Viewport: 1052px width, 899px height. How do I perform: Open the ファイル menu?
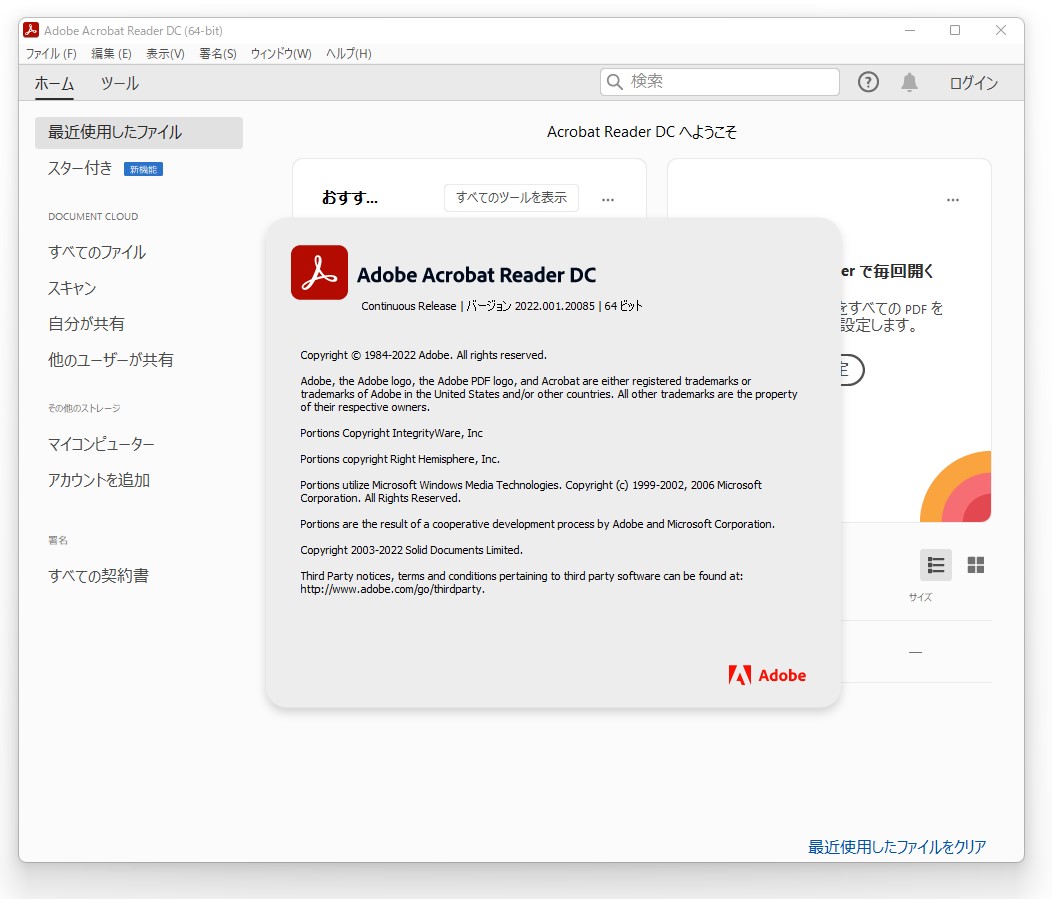[x=50, y=53]
